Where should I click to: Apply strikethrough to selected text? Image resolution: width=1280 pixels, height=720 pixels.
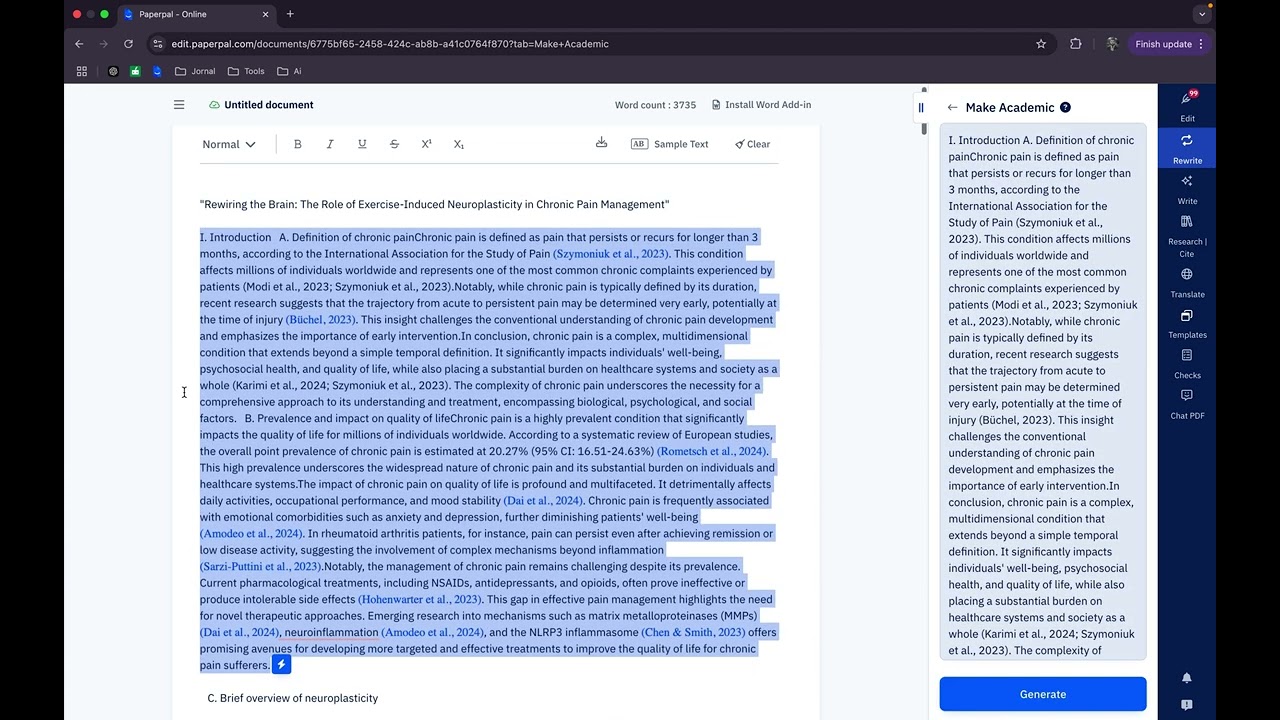(394, 144)
